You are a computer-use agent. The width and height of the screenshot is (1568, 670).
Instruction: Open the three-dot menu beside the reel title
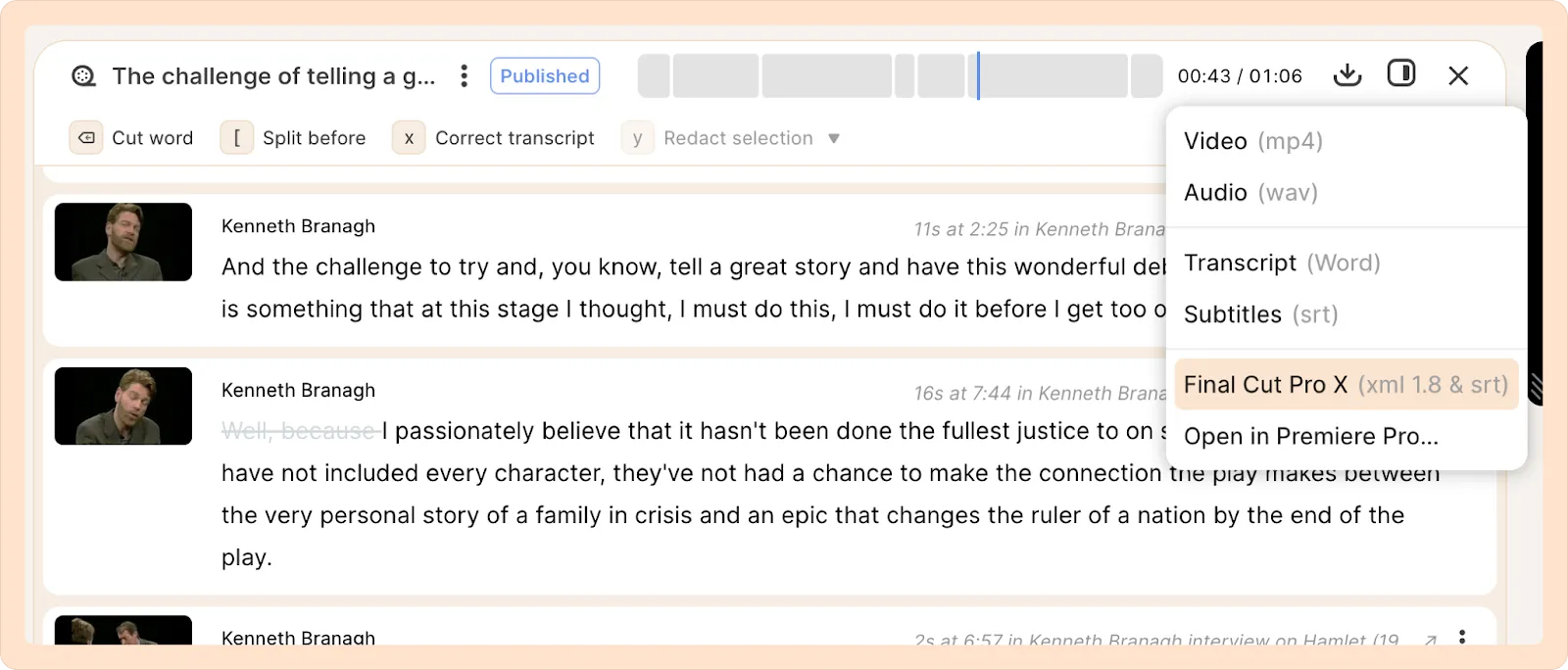tap(464, 76)
